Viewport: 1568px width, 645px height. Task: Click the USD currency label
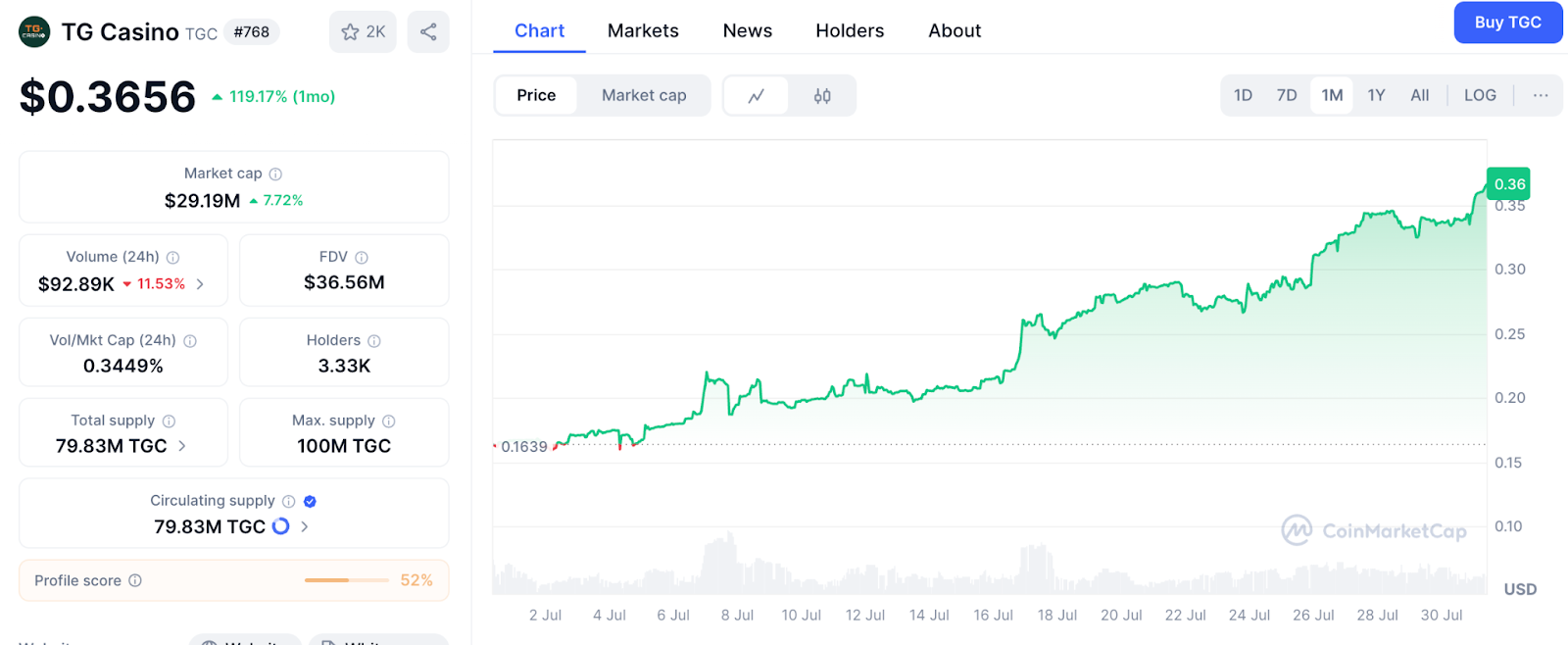coord(1520,590)
